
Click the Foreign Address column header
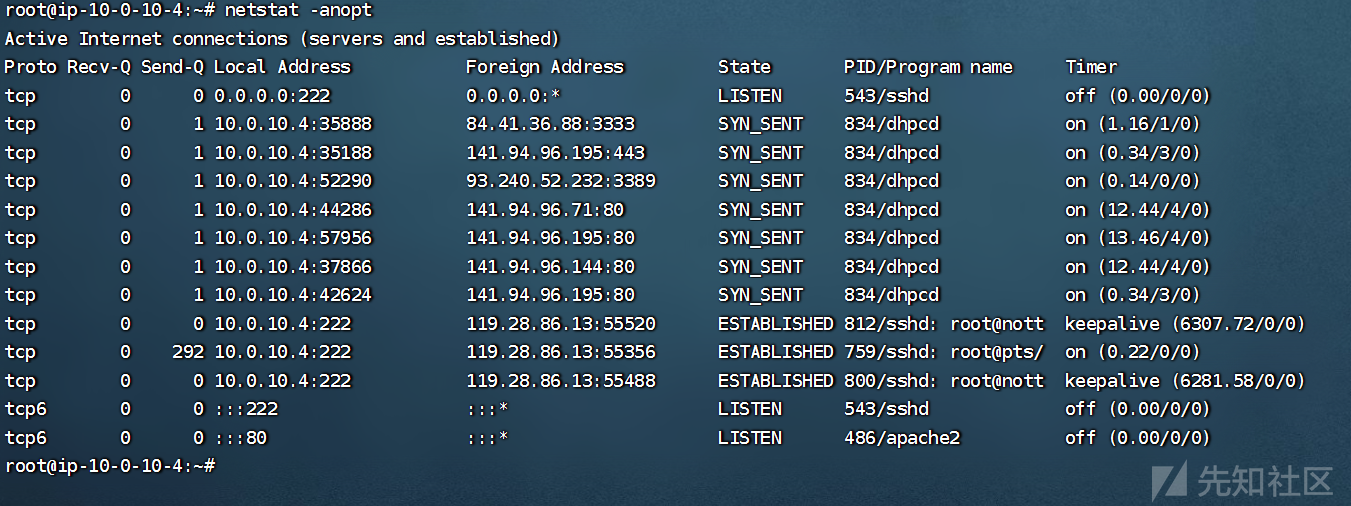click(x=544, y=67)
